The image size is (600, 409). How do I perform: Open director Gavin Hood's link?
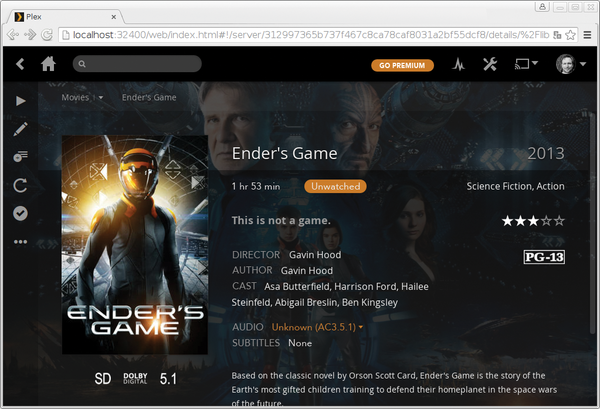pos(315,255)
